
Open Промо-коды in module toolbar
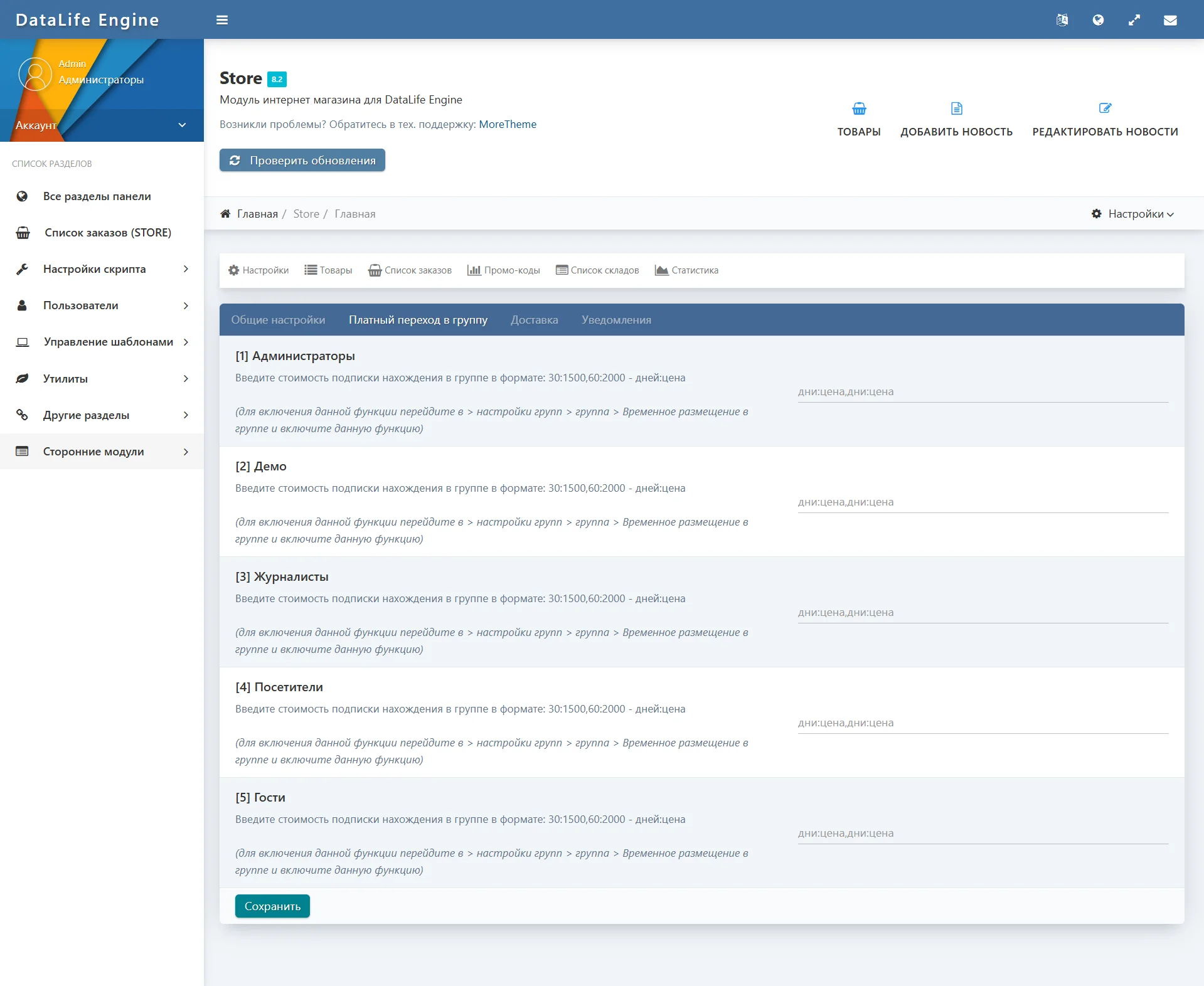tap(504, 270)
